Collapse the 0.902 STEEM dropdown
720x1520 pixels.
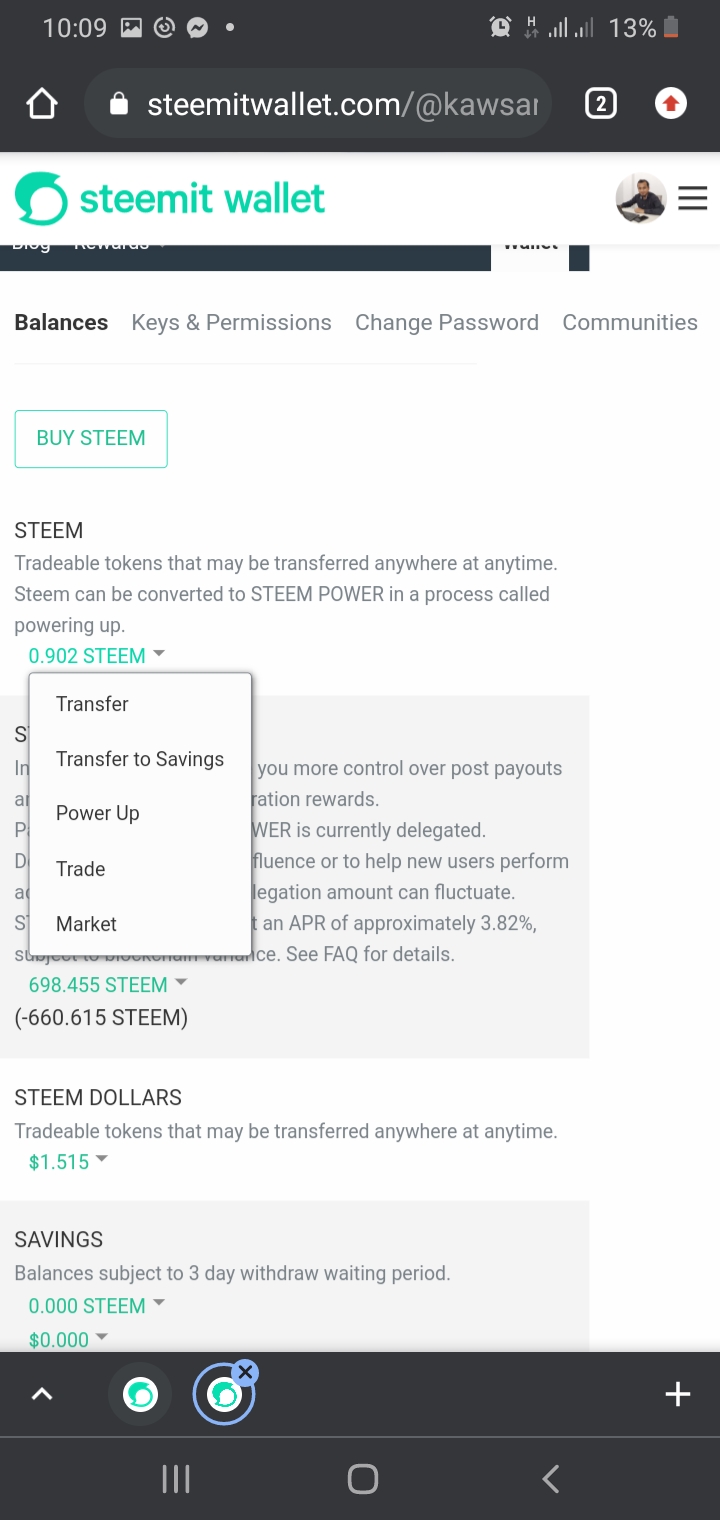pyautogui.click(x=96, y=656)
